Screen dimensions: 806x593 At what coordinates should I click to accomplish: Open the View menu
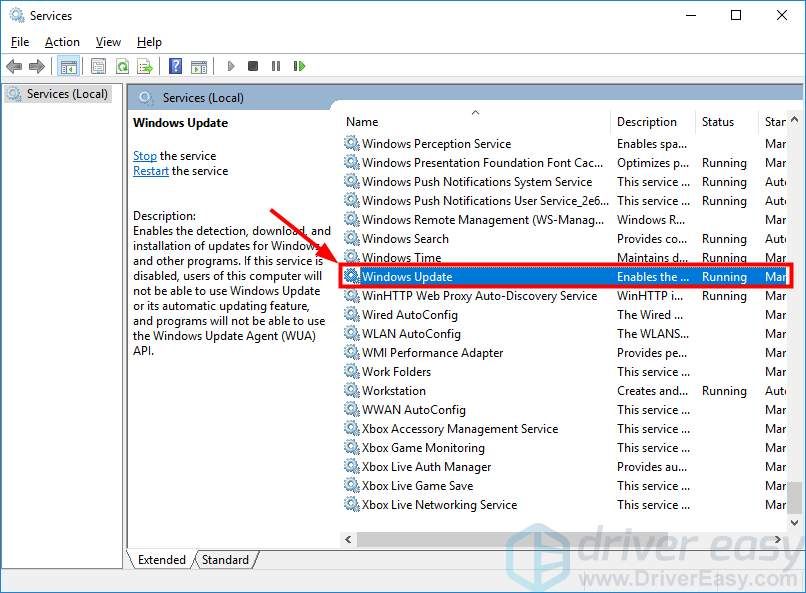tap(108, 42)
